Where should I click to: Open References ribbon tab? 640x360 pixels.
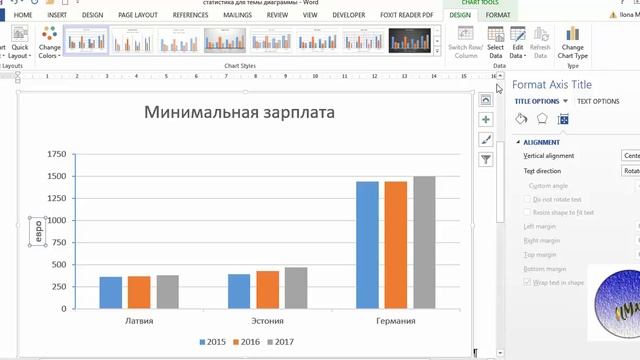coord(190,15)
